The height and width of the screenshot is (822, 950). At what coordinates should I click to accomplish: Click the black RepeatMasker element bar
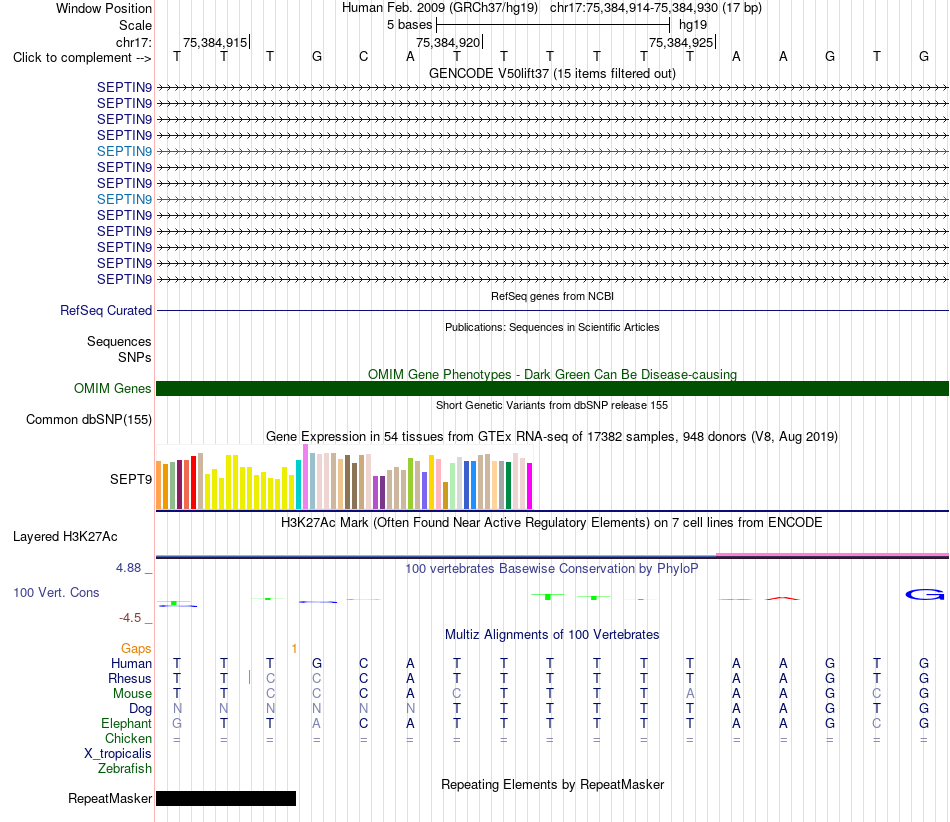click(x=226, y=798)
